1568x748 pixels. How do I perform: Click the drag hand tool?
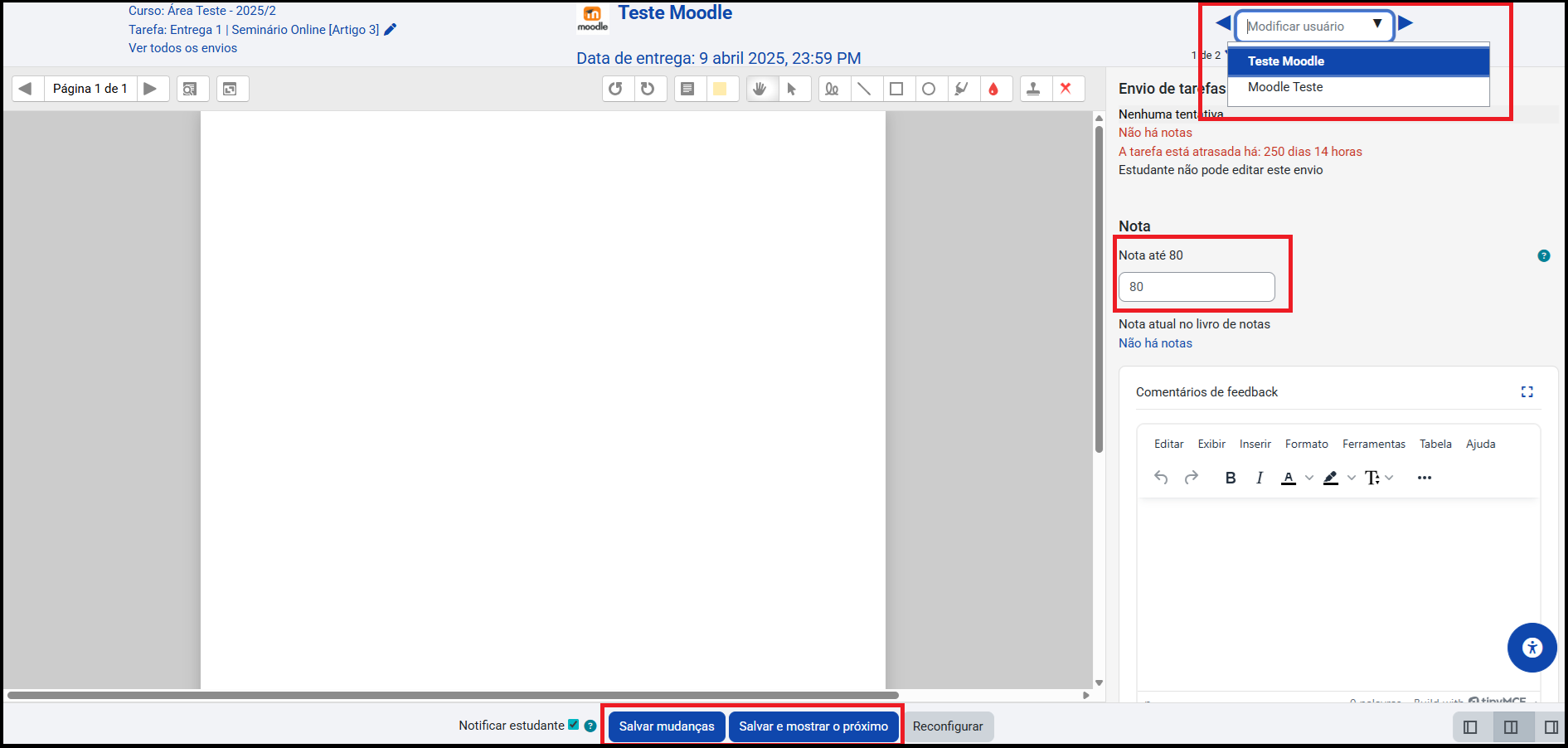(x=760, y=89)
